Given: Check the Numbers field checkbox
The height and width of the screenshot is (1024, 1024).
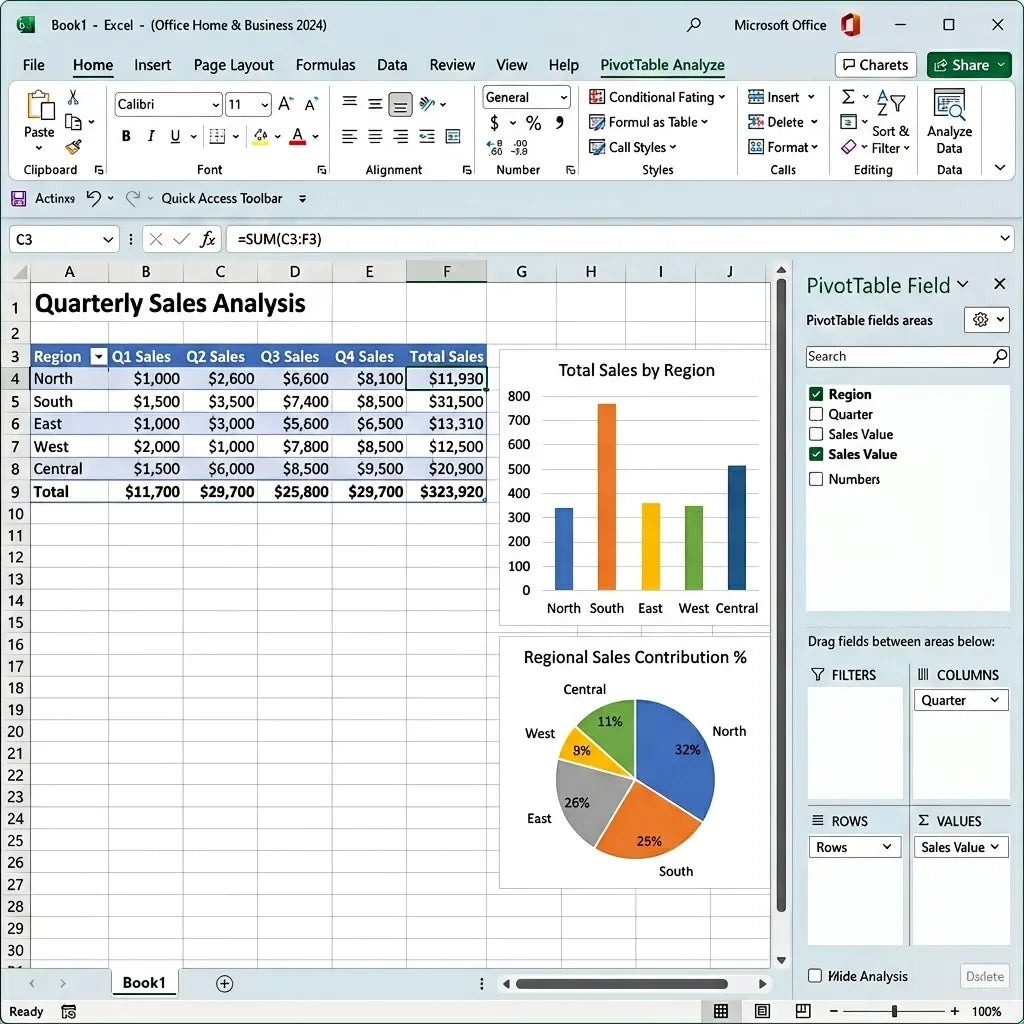Looking at the screenshot, I should pyautogui.click(x=816, y=479).
